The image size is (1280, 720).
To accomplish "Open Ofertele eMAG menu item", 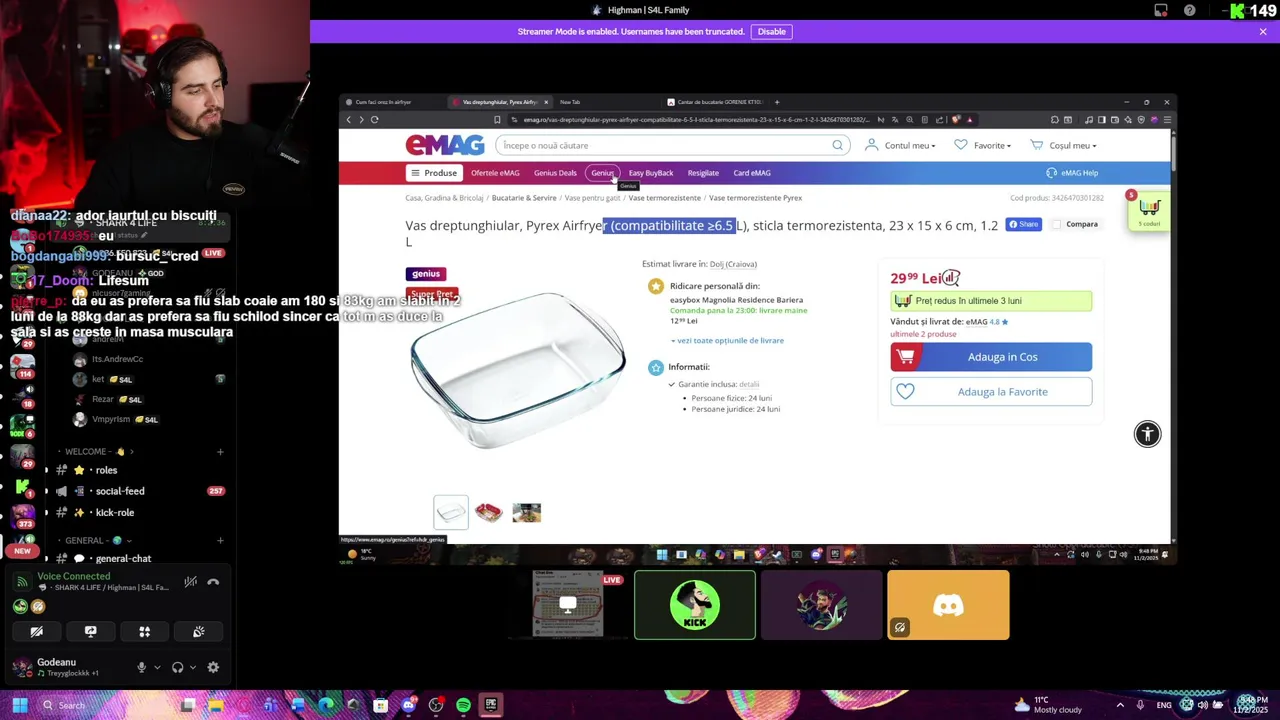I will point(495,173).
